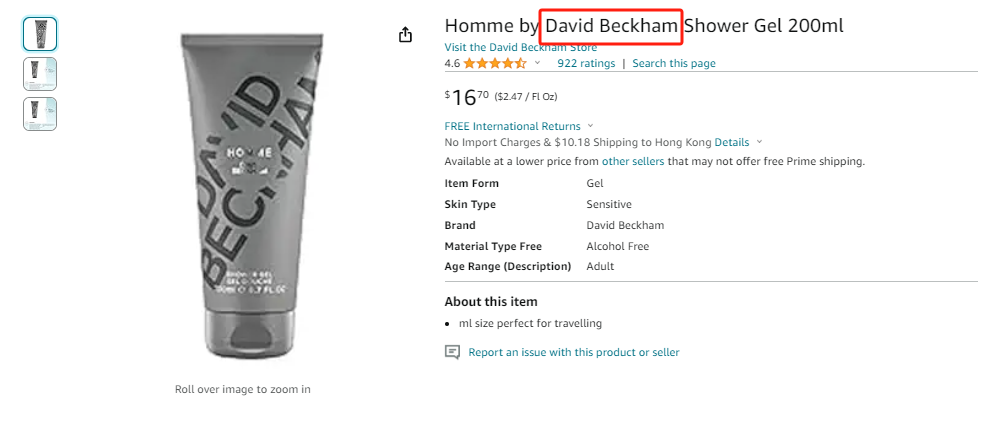Select the first product thumbnail

[40, 34]
